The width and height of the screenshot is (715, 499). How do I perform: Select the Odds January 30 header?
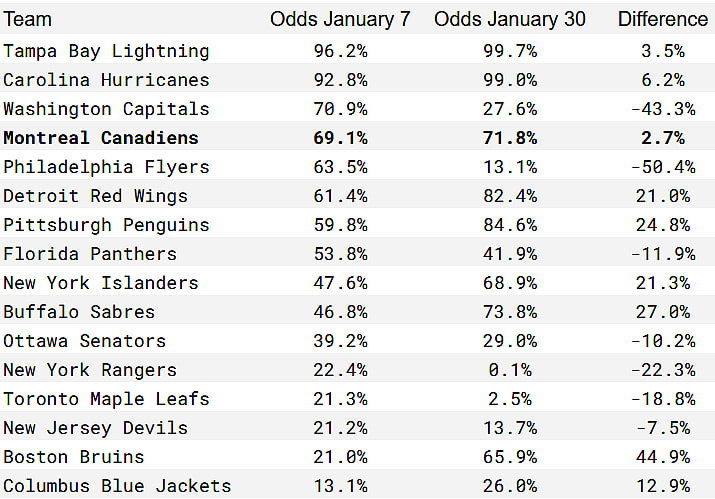point(510,19)
